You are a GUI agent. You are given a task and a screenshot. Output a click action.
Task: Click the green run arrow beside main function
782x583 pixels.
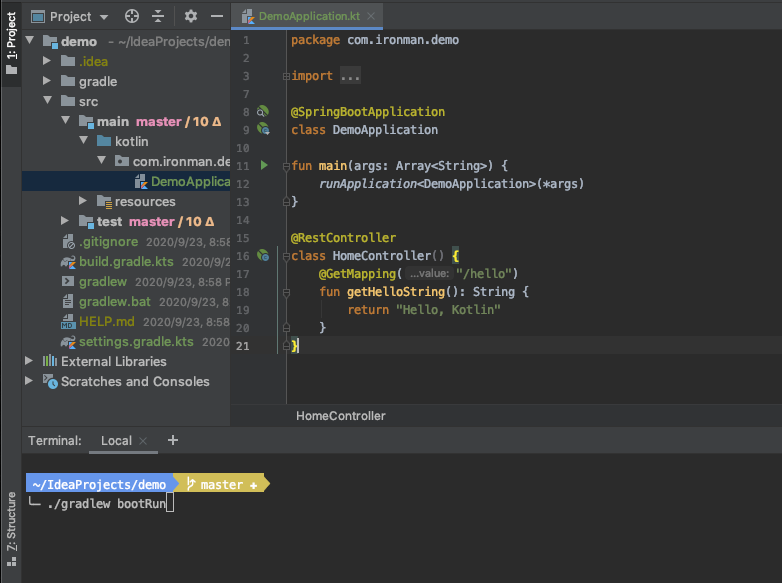pos(264,165)
